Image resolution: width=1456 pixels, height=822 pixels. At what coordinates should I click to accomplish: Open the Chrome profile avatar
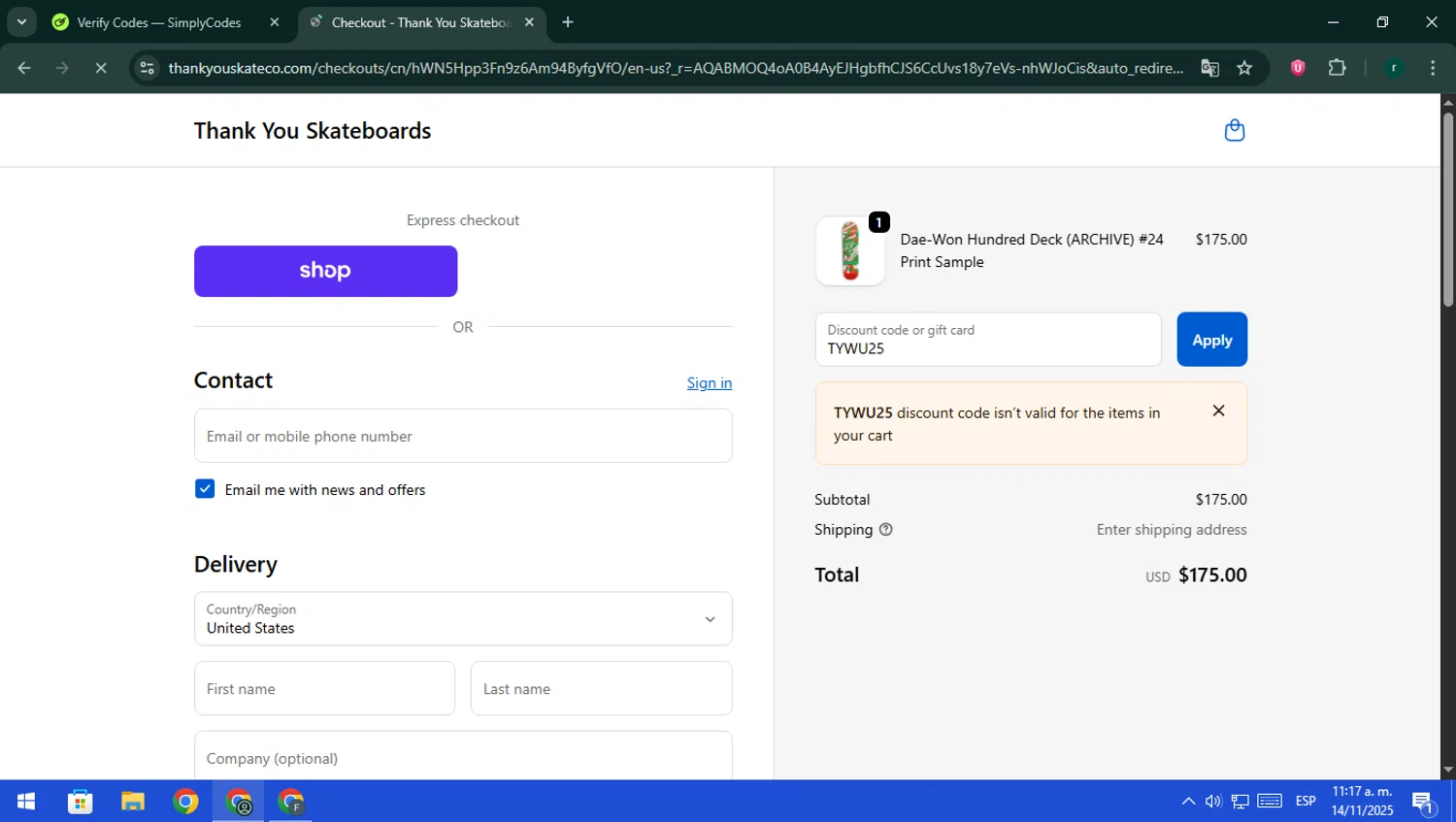(1394, 68)
